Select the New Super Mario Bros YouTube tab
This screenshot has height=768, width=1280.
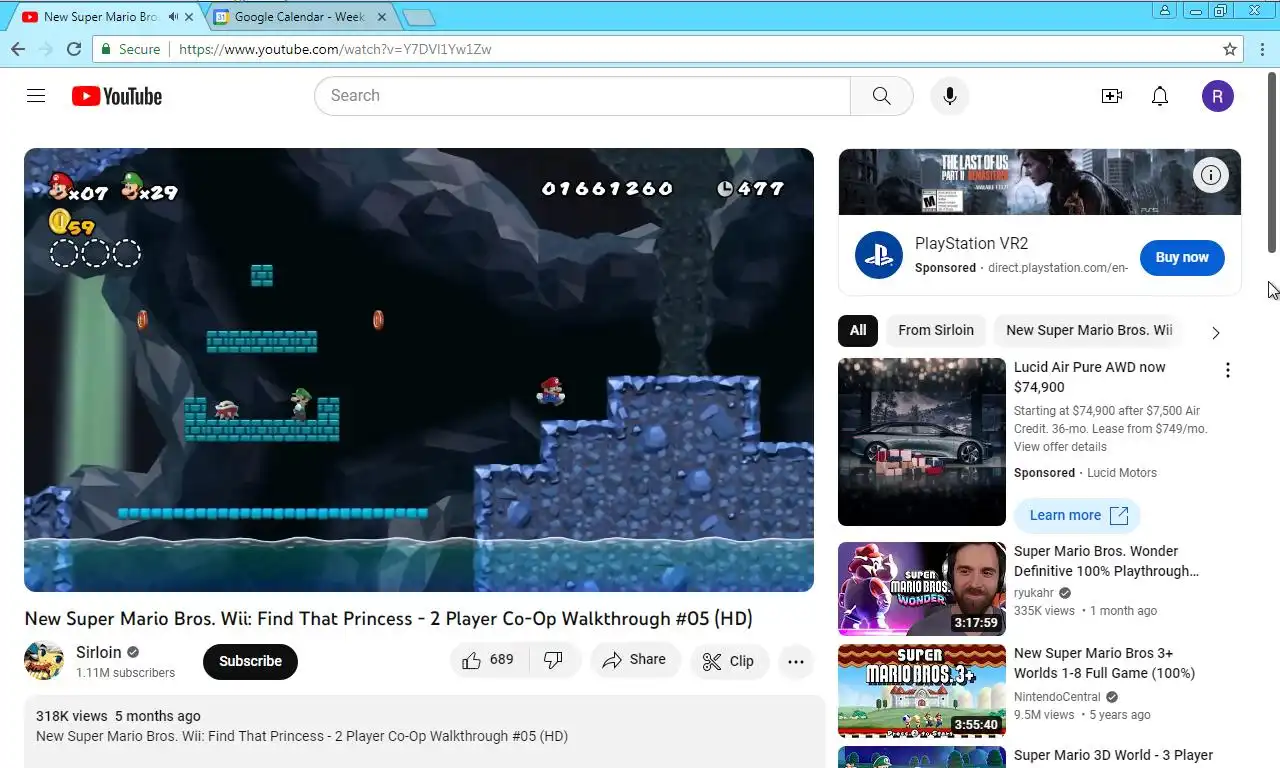tap(100, 17)
